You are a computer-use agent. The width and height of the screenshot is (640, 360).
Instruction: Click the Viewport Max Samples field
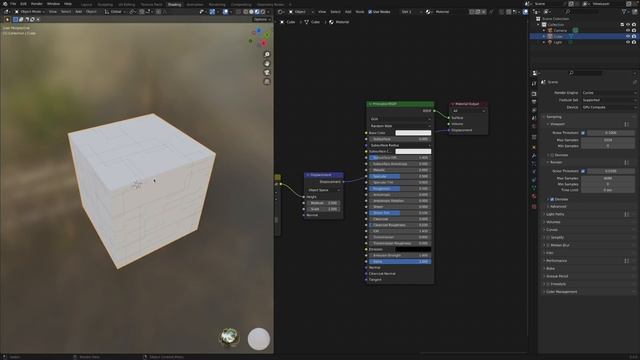[x=608, y=140]
